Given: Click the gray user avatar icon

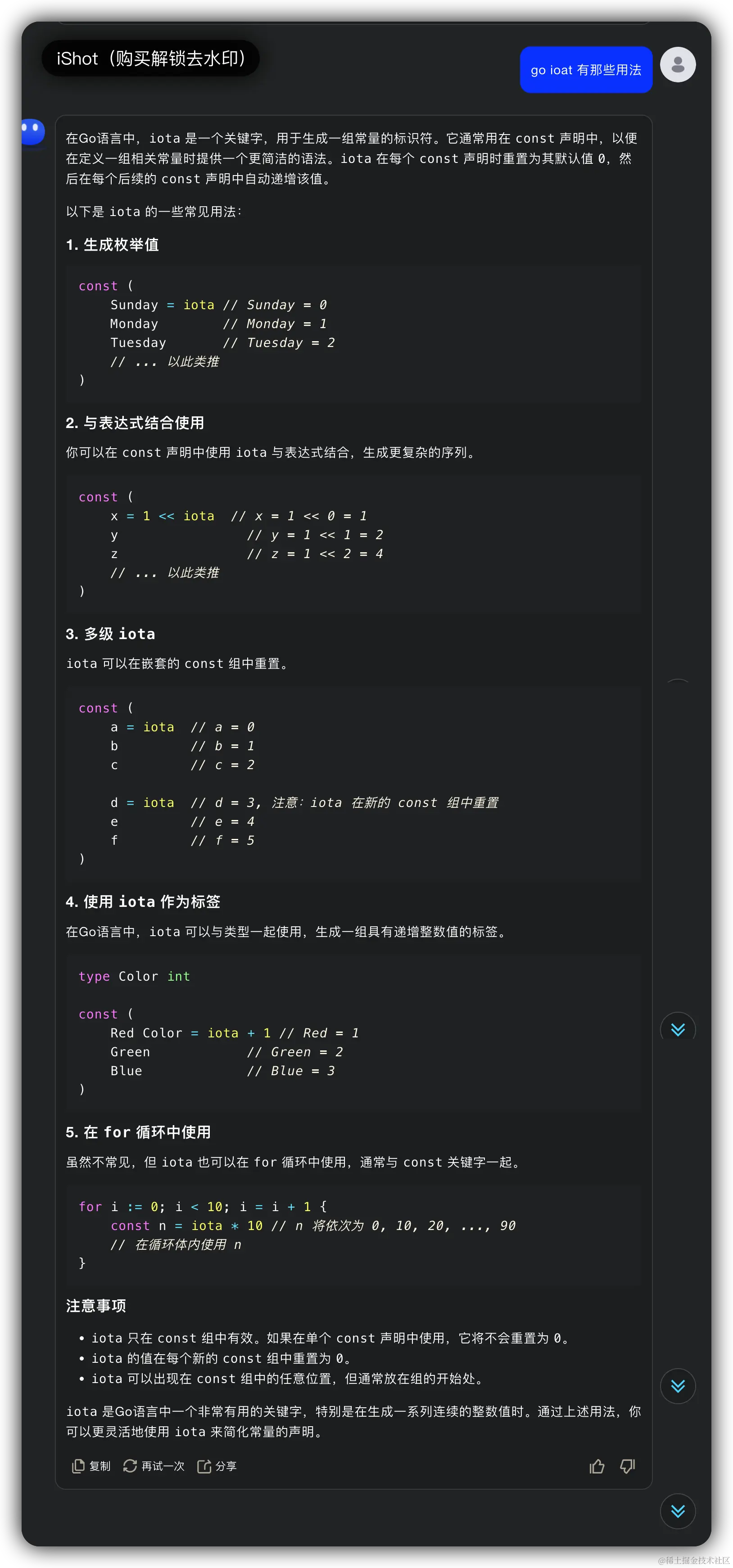Looking at the screenshot, I should (678, 64).
